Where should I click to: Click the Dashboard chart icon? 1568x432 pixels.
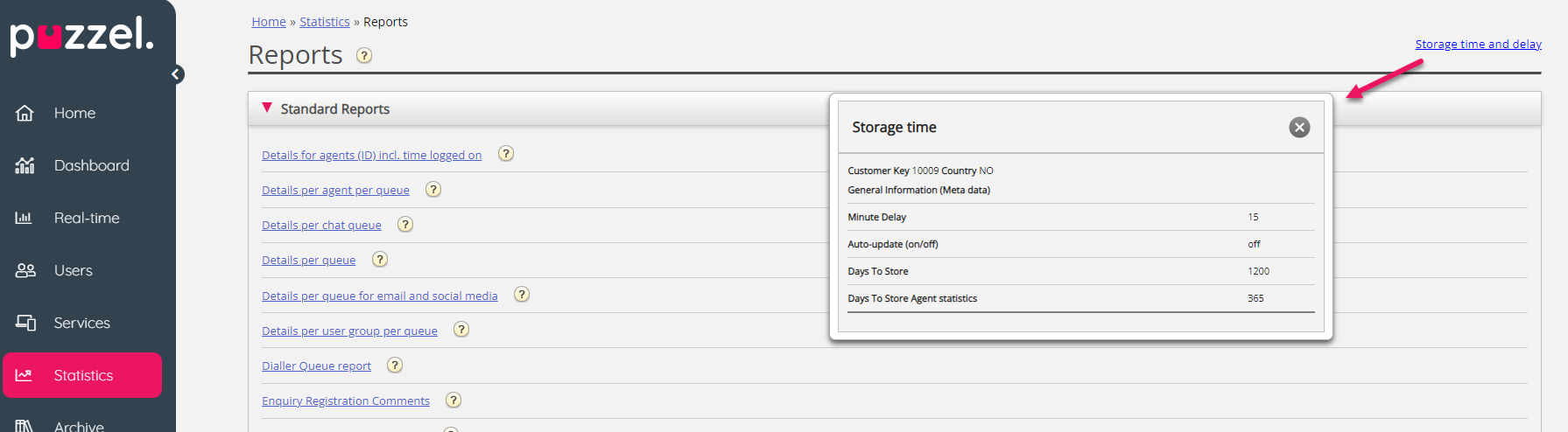coord(25,165)
